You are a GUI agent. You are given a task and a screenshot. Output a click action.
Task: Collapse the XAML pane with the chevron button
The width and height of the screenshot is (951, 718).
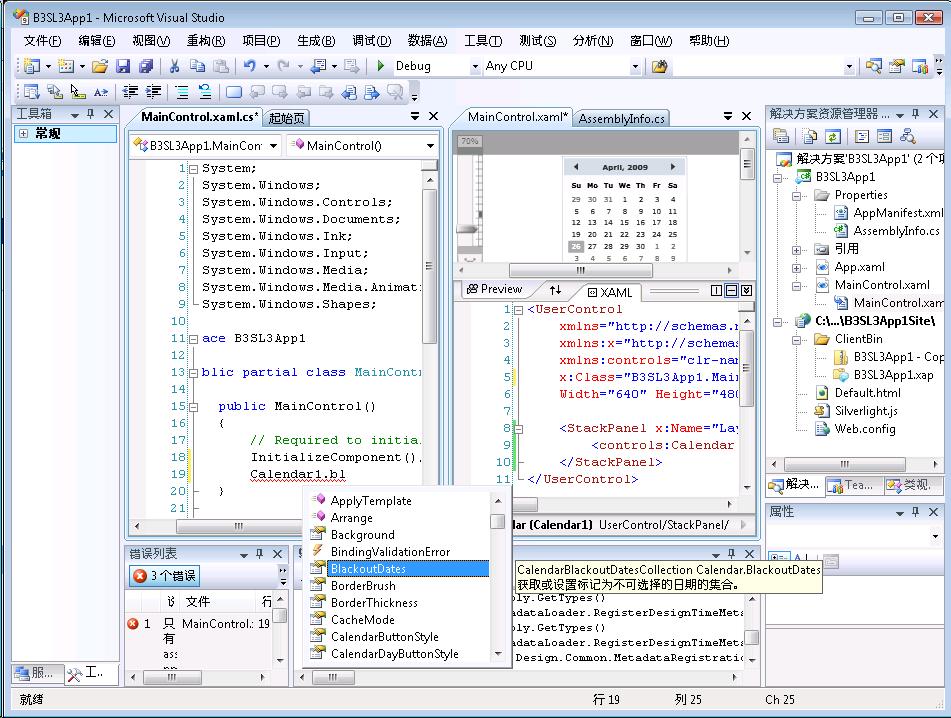coord(747,290)
